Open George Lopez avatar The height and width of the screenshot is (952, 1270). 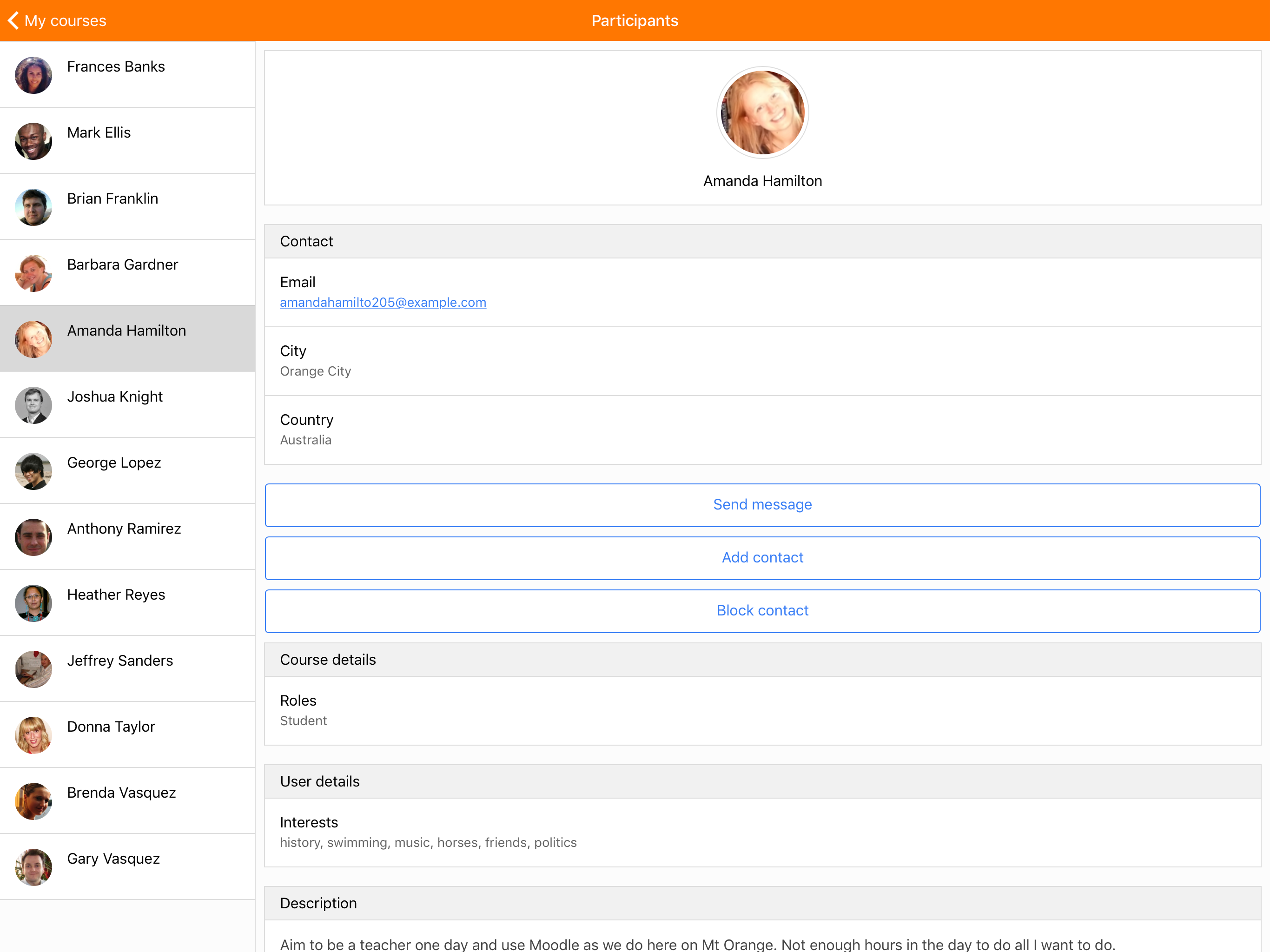[33, 471]
